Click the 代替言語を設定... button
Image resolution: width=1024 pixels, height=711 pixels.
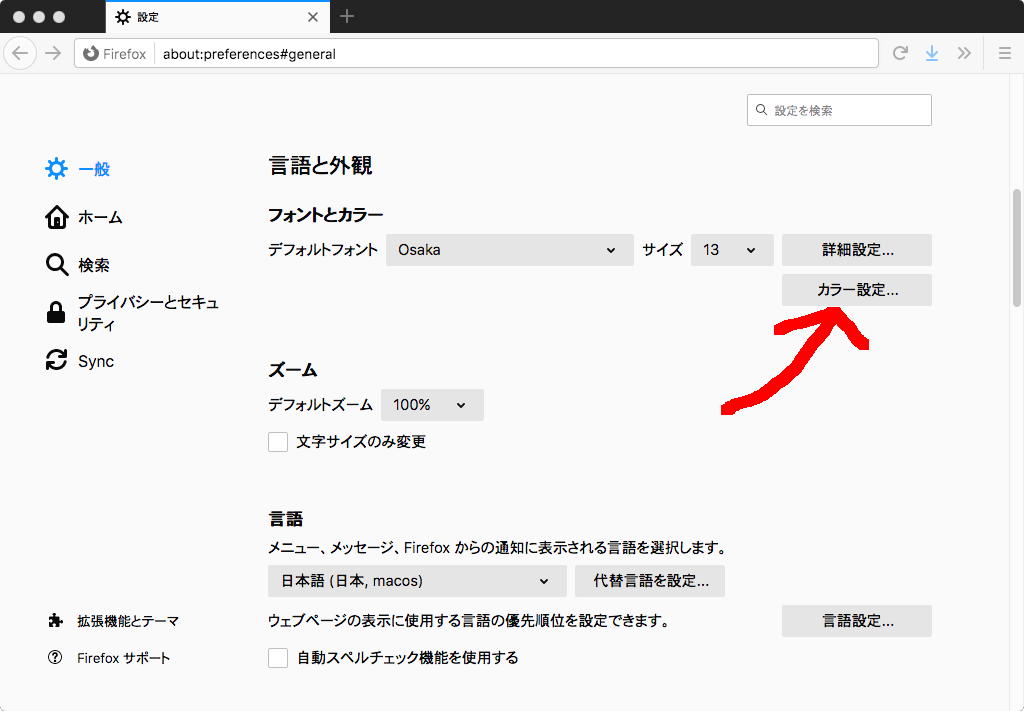click(x=650, y=581)
